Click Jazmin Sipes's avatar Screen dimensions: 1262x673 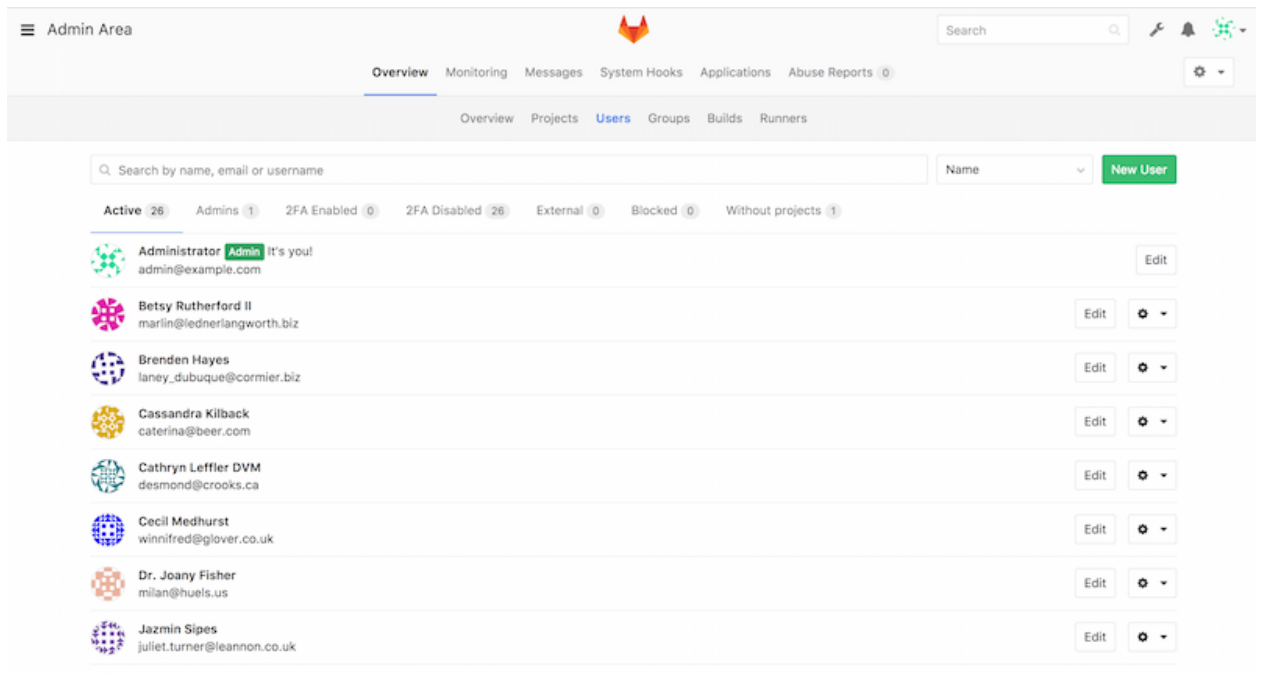(108, 638)
